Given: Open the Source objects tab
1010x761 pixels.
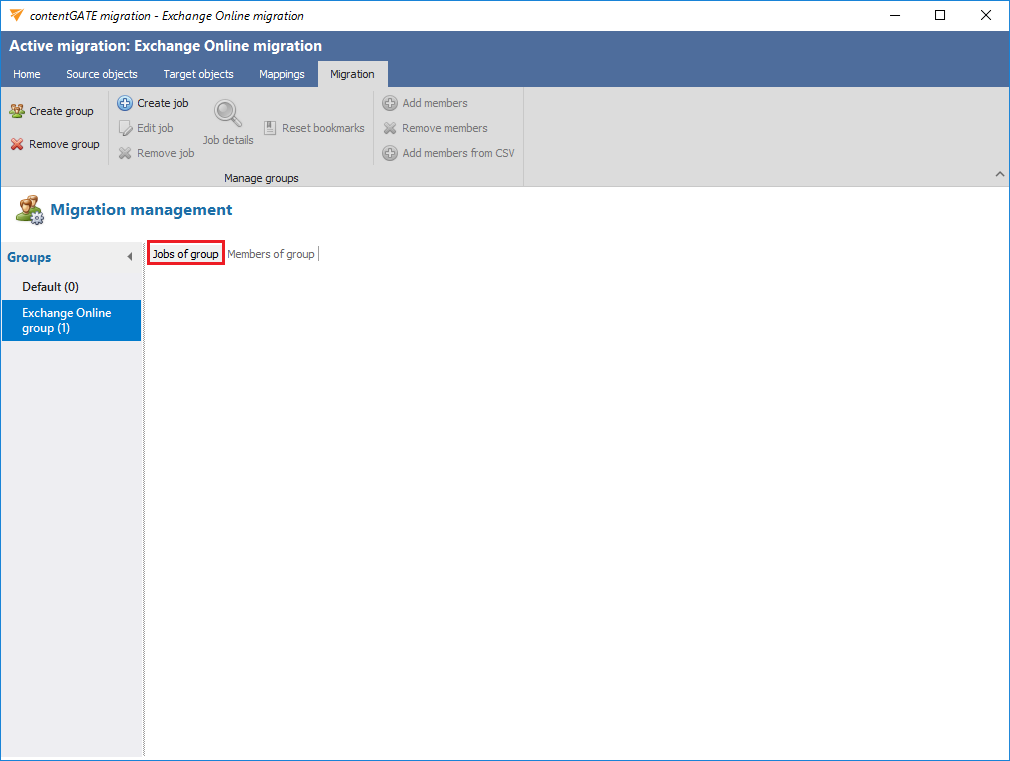Looking at the screenshot, I should point(102,74).
